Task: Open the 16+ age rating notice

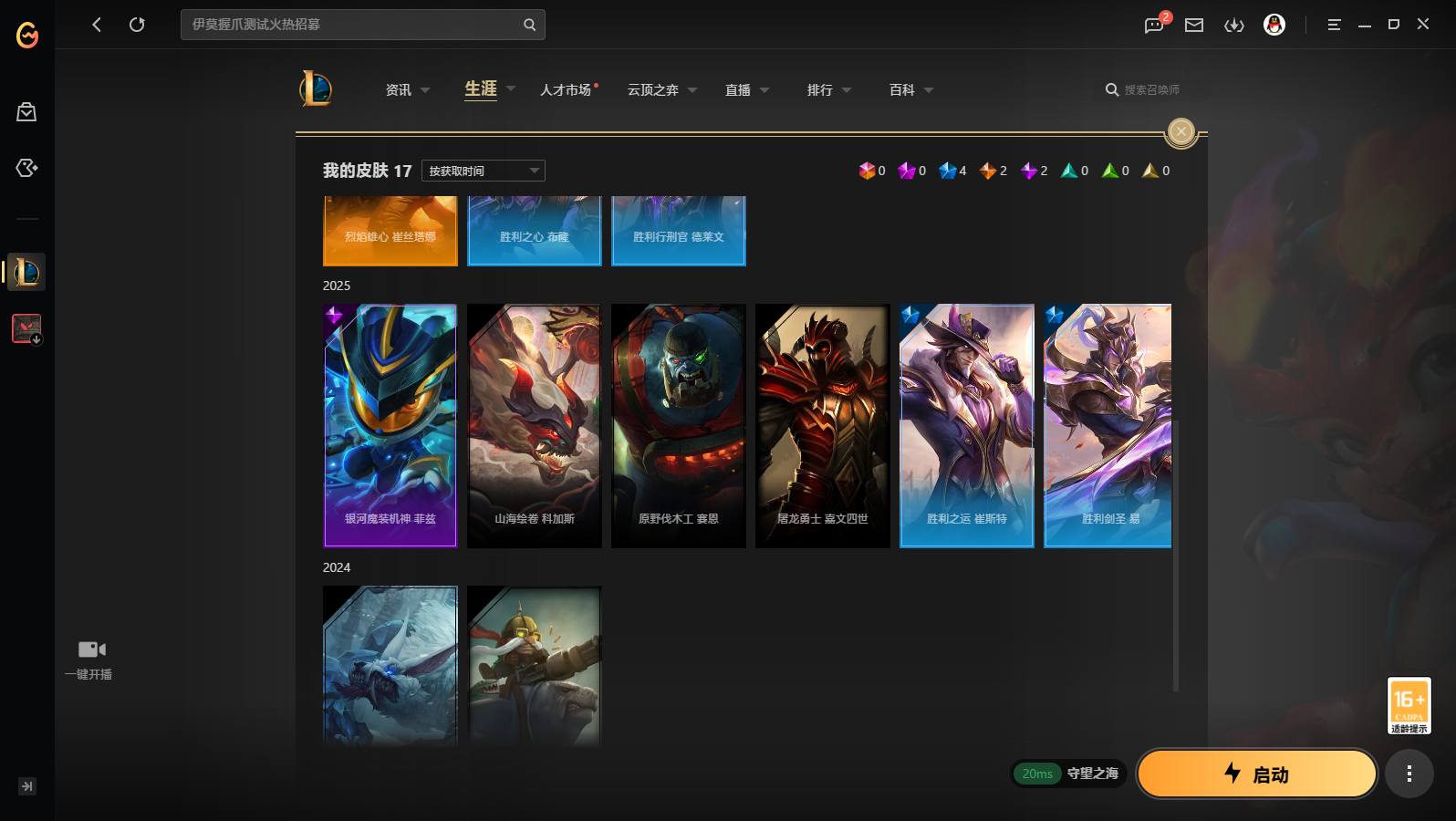Action: pos(1409,705)
